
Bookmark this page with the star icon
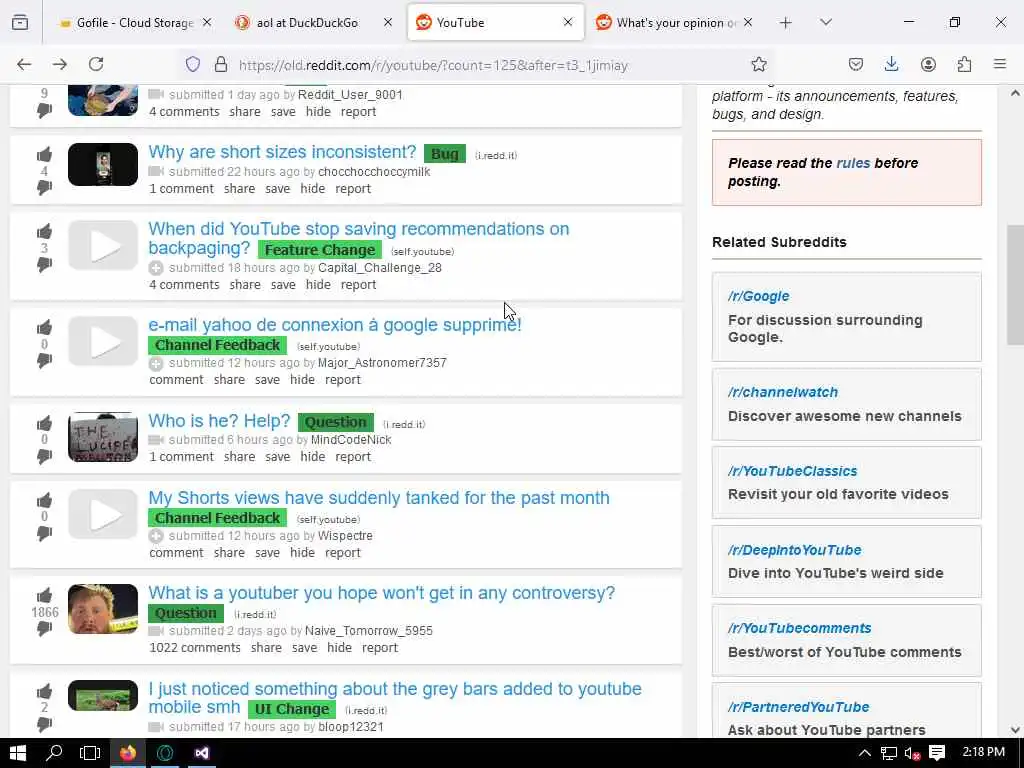(758, 64)
